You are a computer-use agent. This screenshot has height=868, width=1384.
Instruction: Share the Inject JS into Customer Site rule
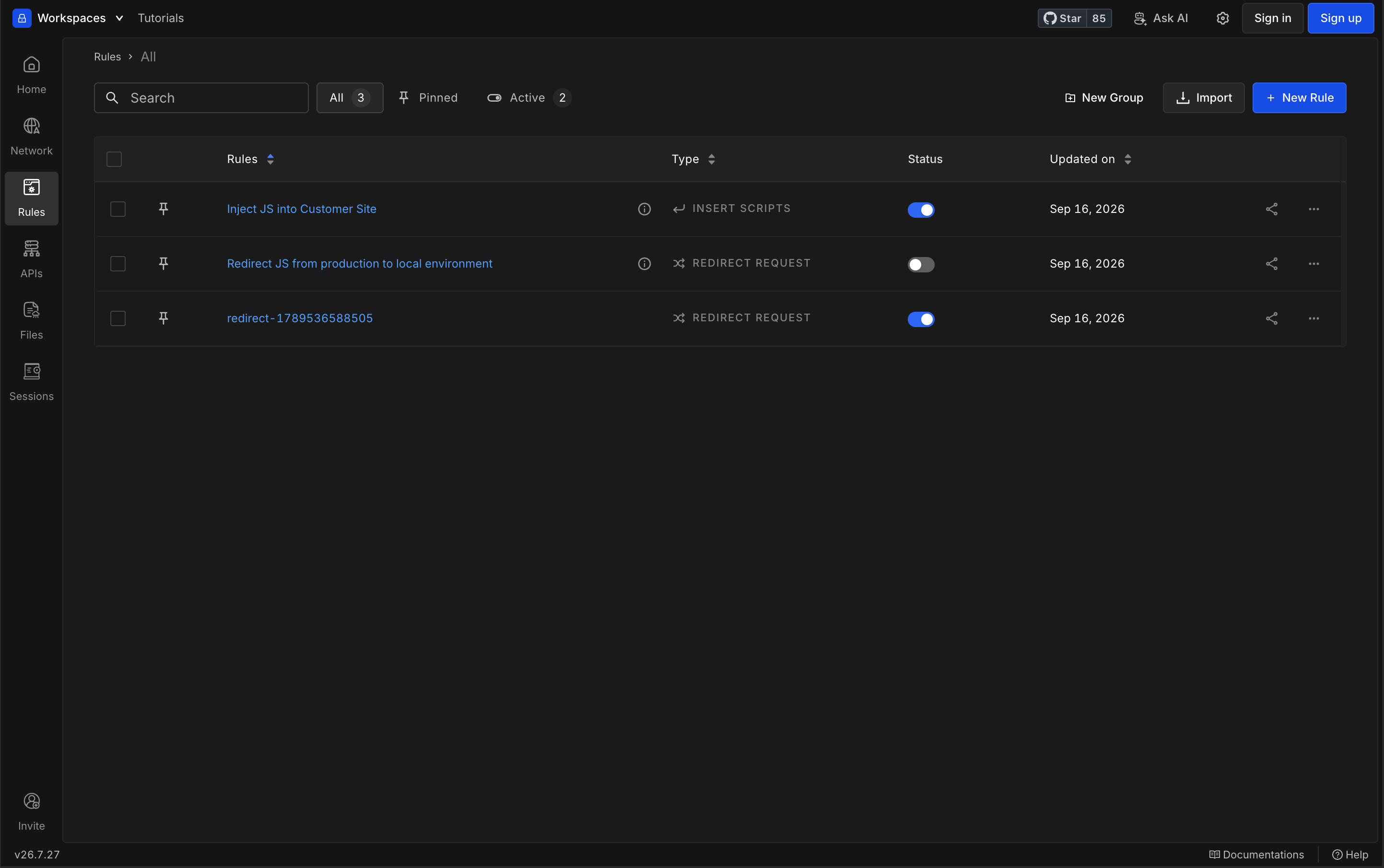click(x=1271, y=209)
